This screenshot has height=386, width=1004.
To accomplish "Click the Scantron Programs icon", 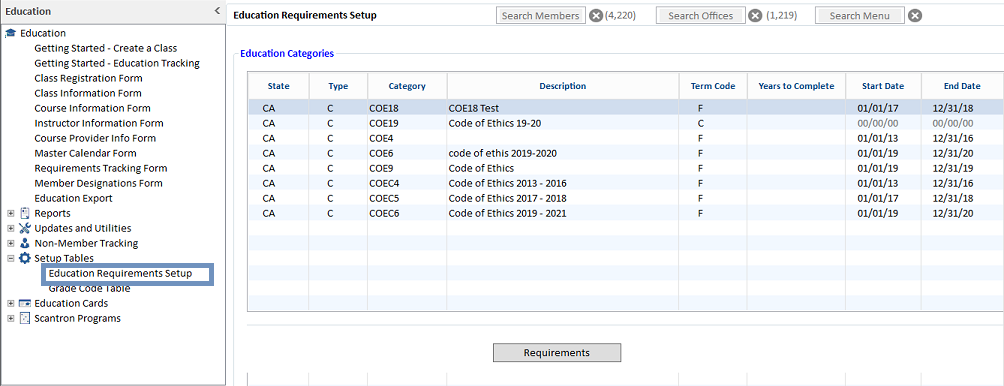I will 25,318.
